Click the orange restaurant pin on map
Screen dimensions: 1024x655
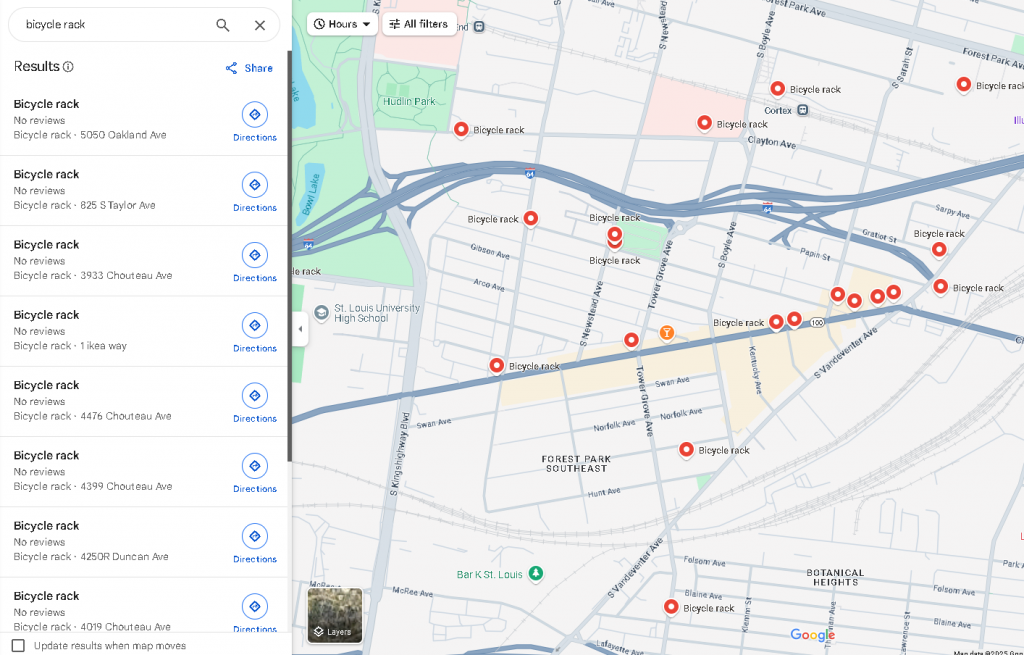point(666,332)
